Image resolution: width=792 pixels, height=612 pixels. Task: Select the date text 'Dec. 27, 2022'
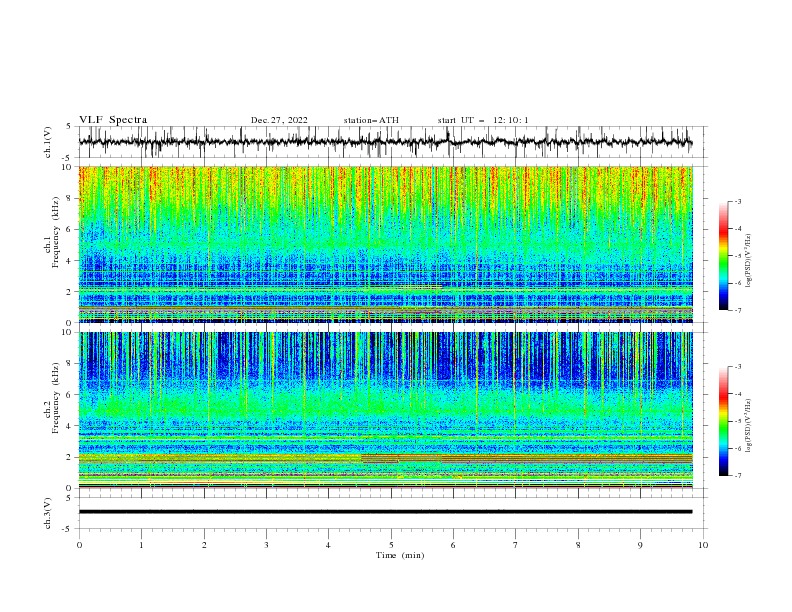tap(279, 120)
